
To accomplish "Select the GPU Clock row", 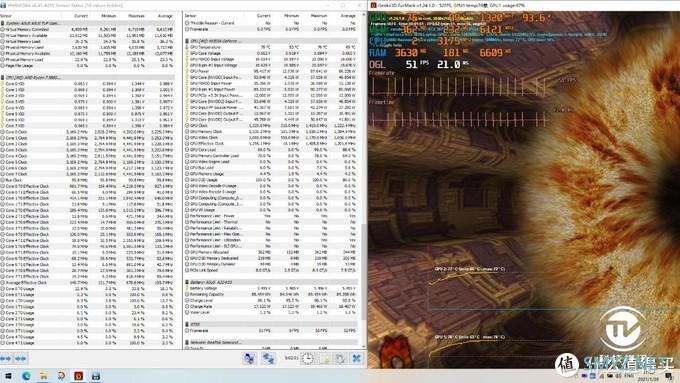I will 271,125.
